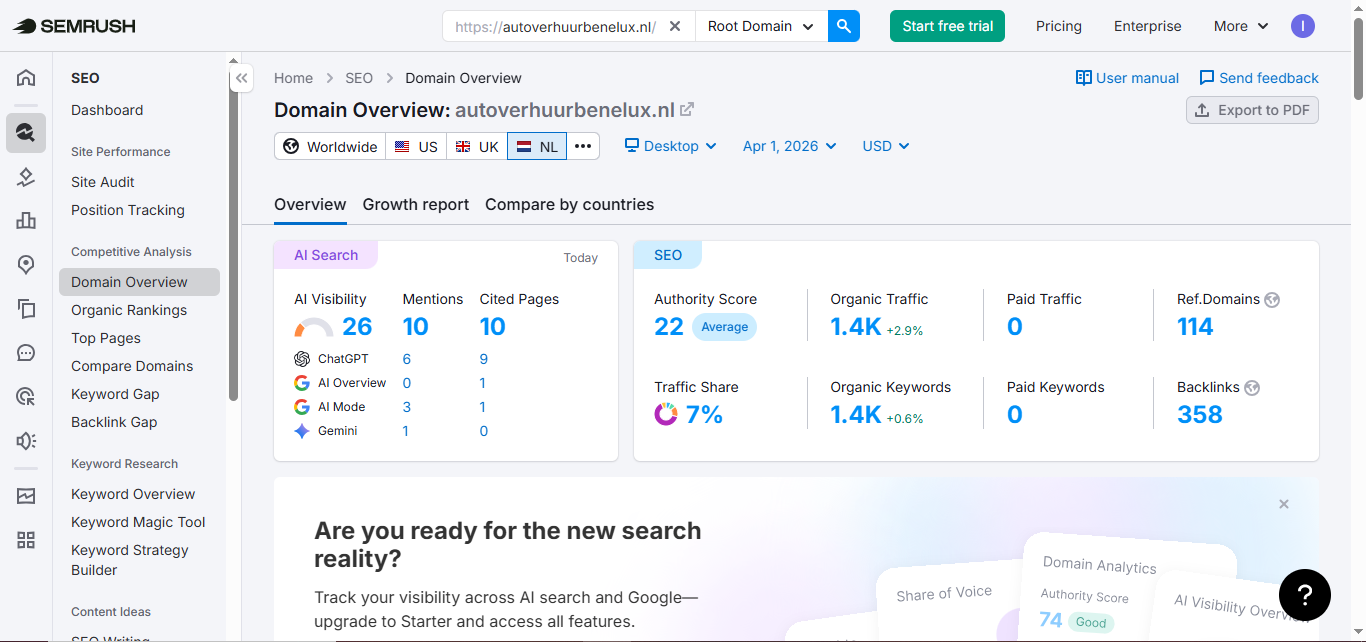
Task: Open the Compare by countries tab
Action: tap(570, 204)
